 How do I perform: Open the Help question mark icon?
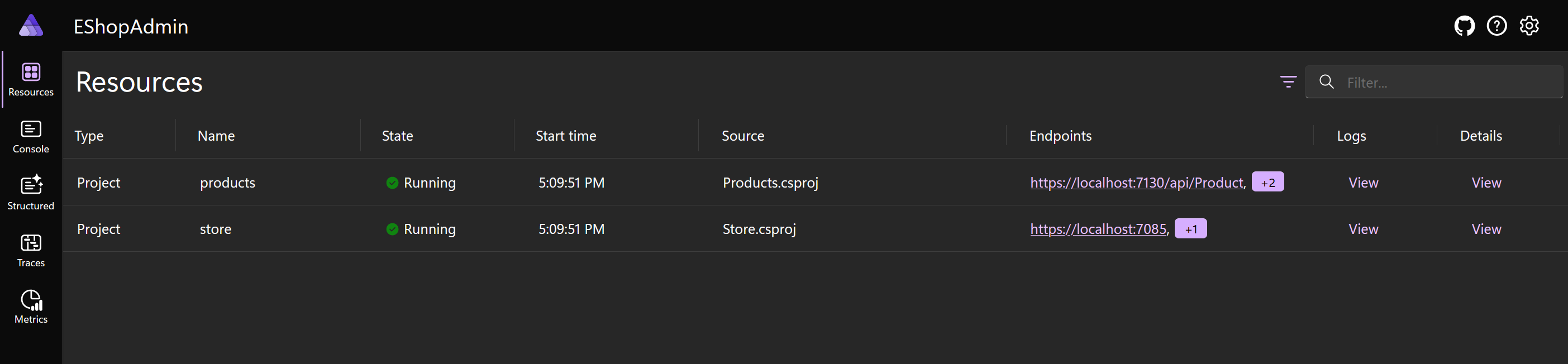click(1496, 26)
